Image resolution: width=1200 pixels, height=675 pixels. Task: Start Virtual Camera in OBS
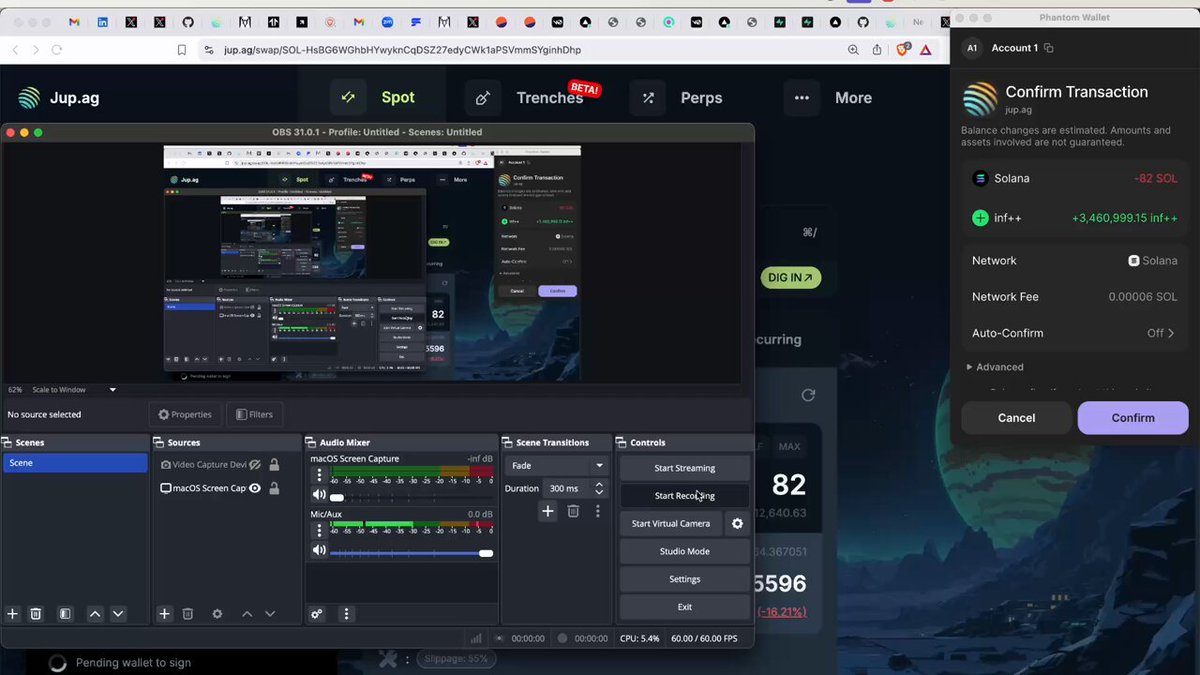[x=671, y=523]
